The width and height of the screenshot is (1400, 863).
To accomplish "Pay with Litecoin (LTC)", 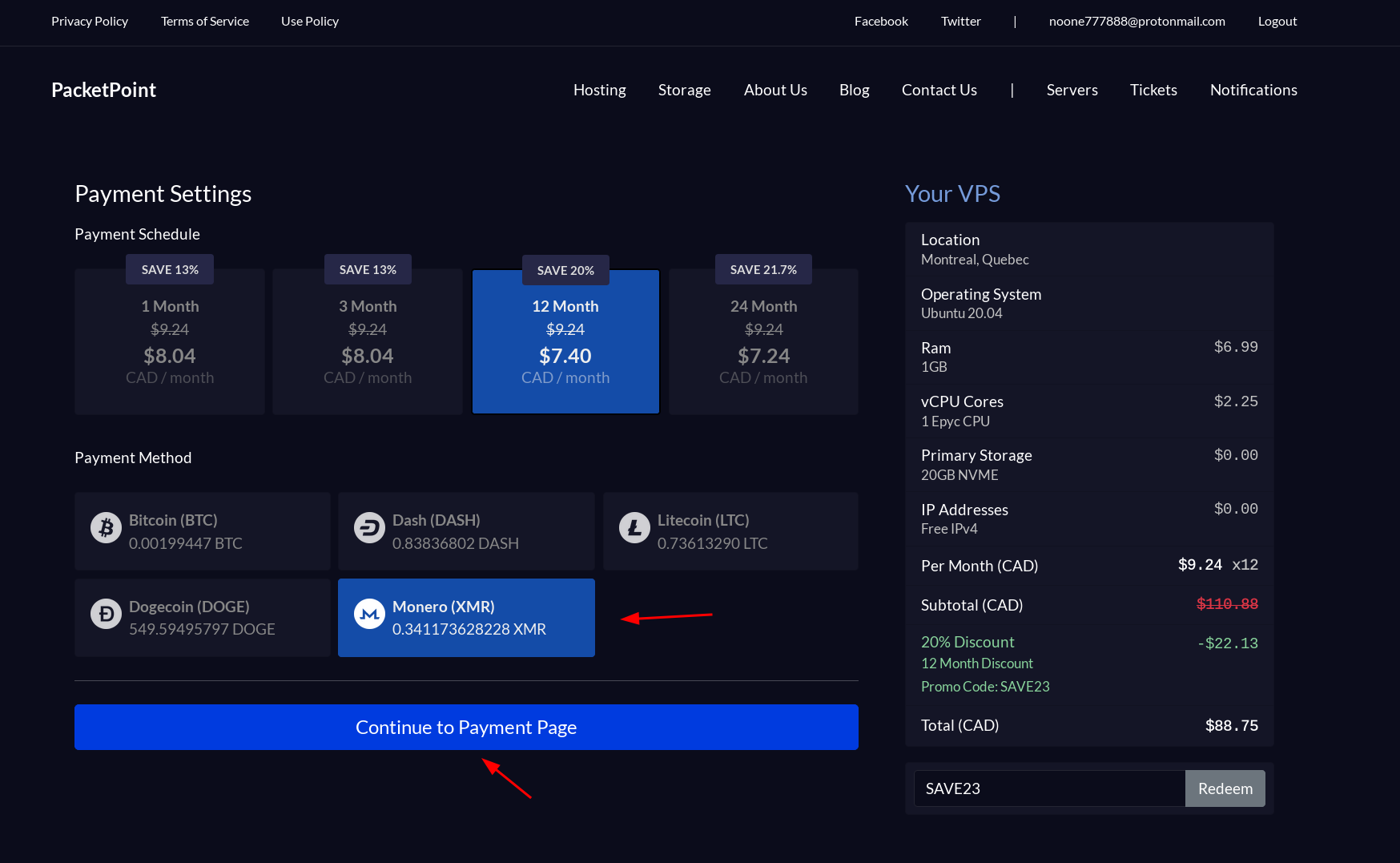I will (x=730, y=531).
